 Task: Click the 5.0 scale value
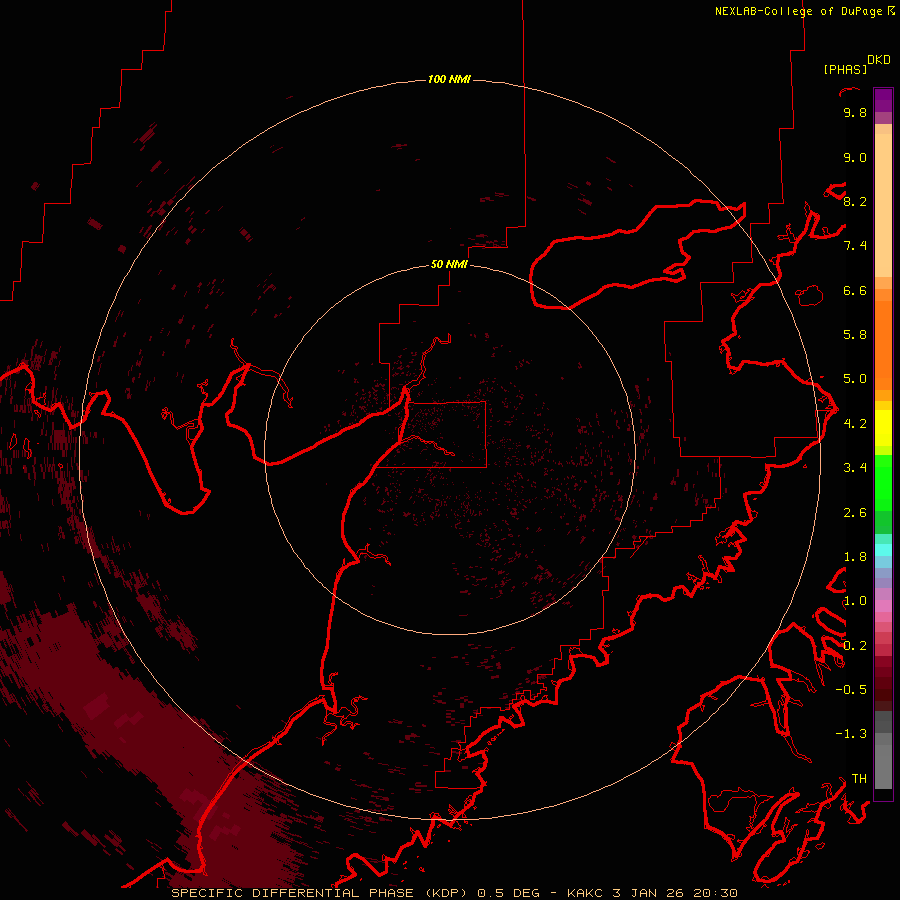tap(855, 379)
